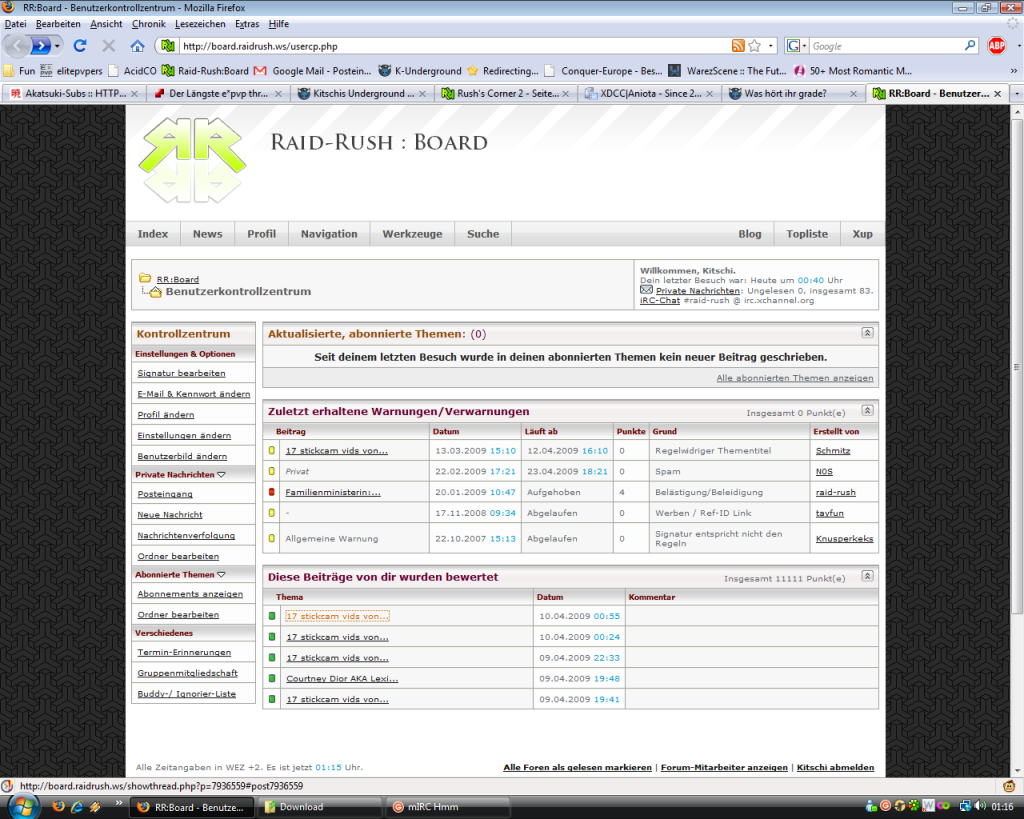This screenshot has width=1024, height=819.
Task: Collapse the Aktualisierte abonnierte Themen panel
Action: [x=867, y=332]
